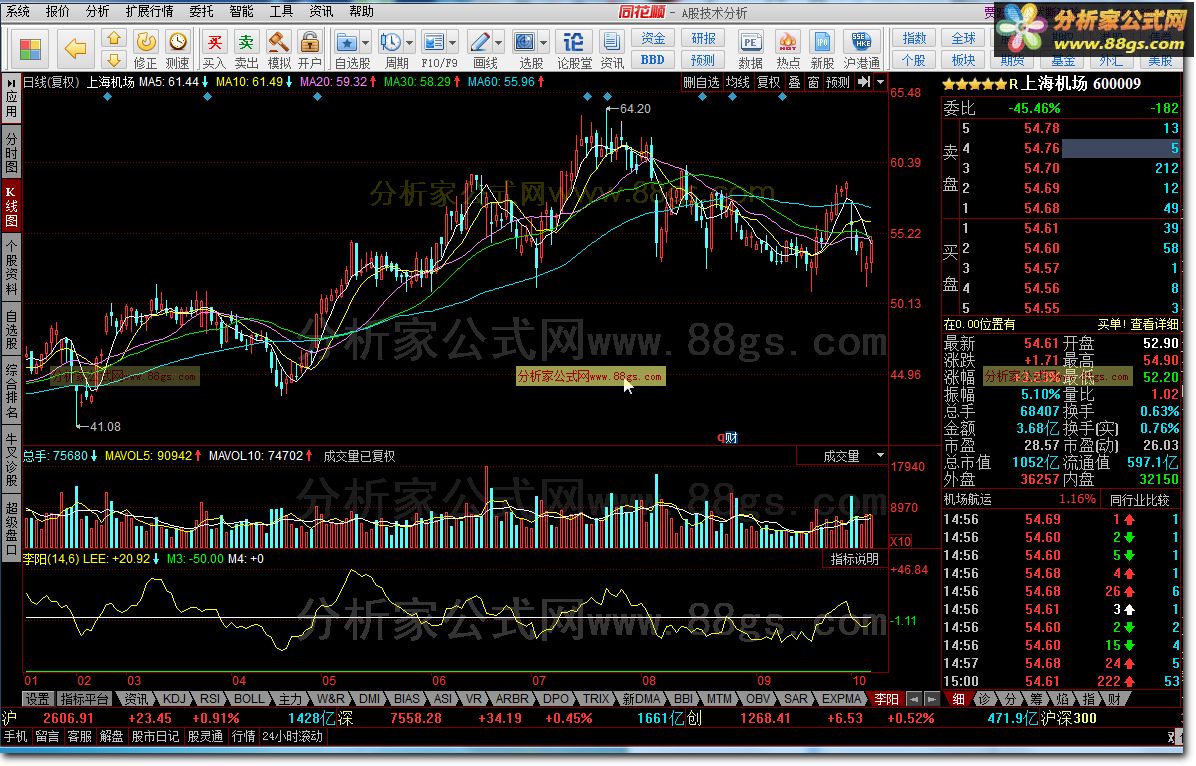Switch to the 筹 chip distribution tab
The image size is (1196, 766).
coord(1036,699)
